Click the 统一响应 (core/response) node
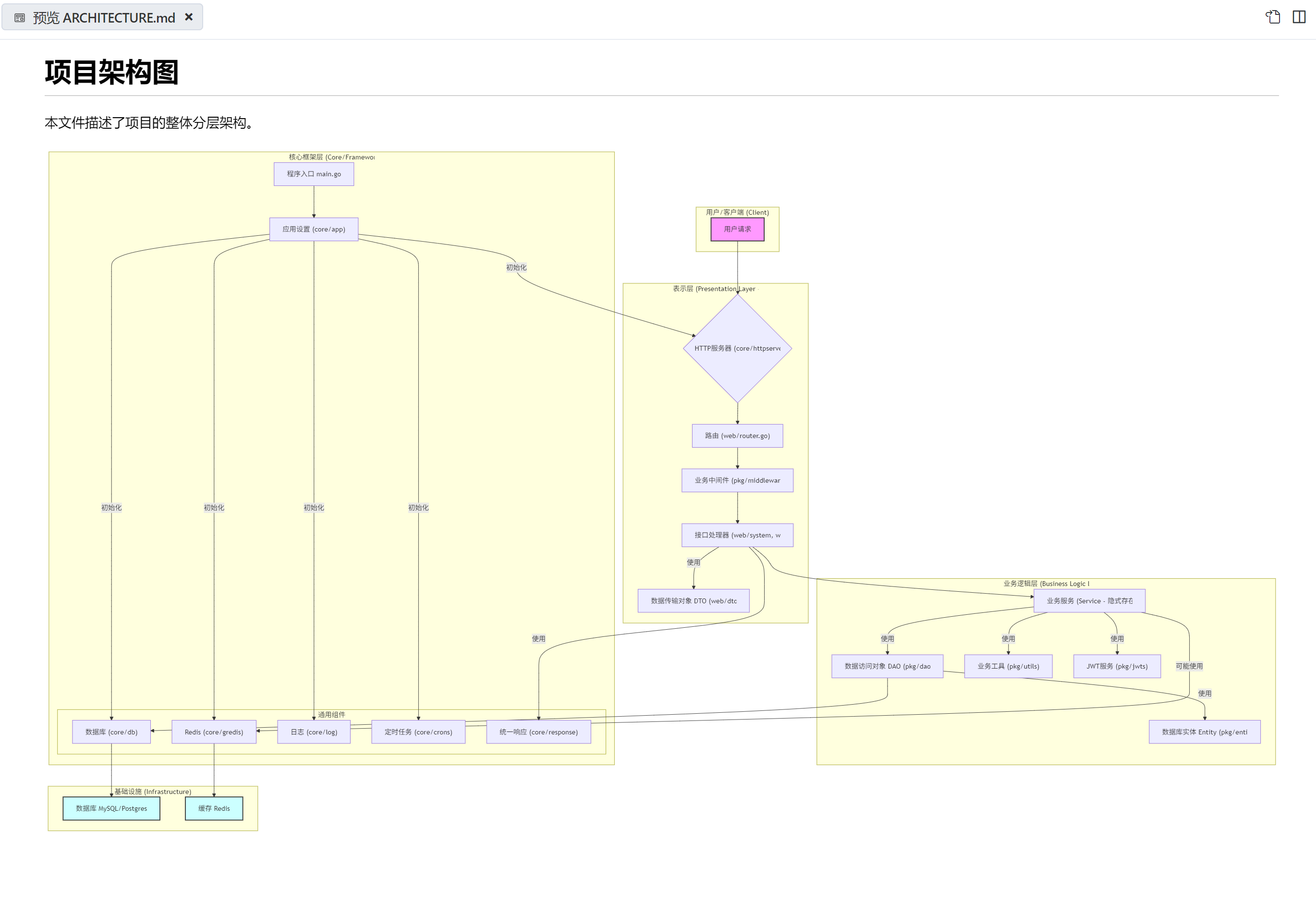 point(538,732)
